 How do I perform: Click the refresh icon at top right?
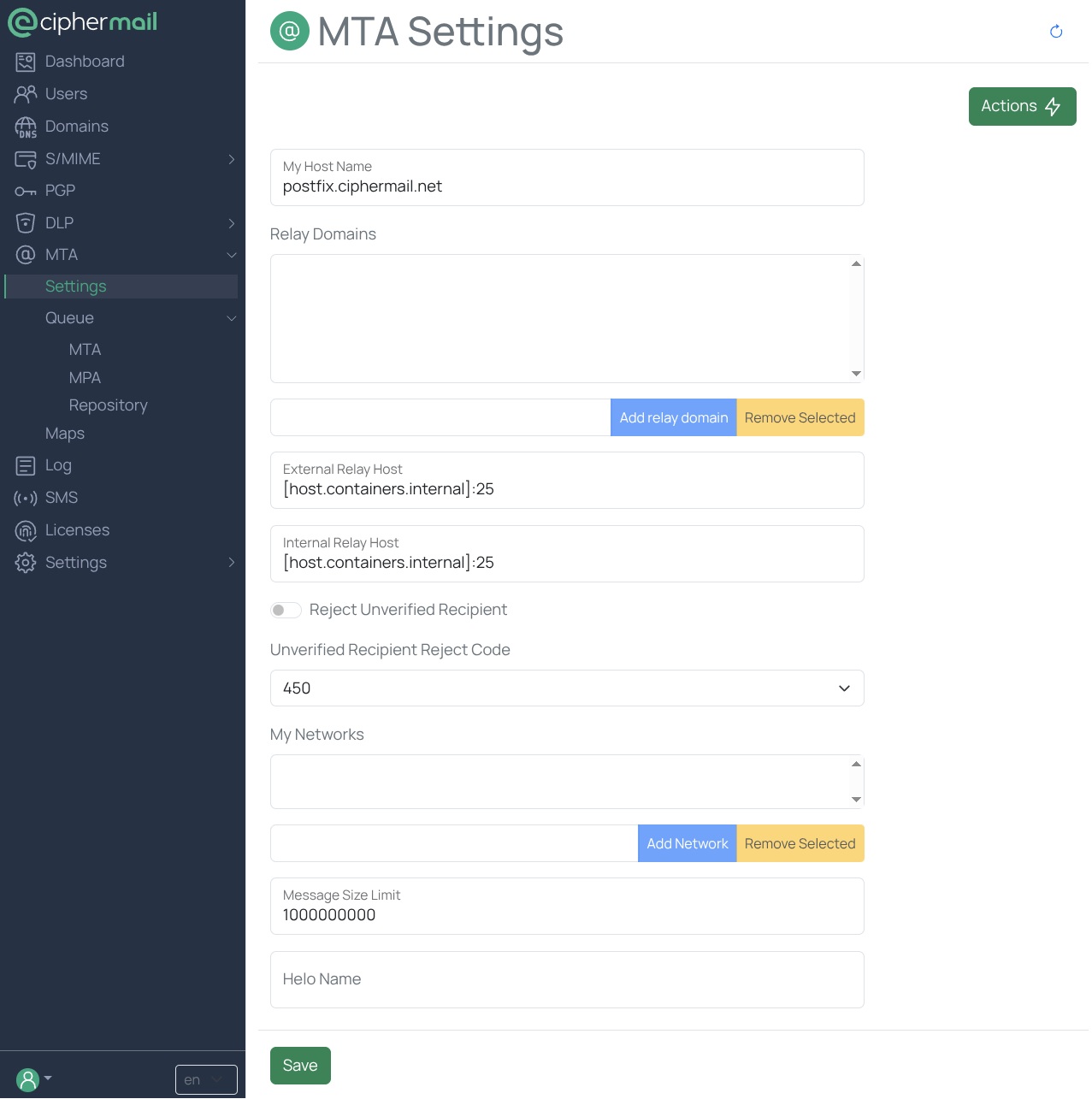pyautogui.click(x=1056, y=32)
